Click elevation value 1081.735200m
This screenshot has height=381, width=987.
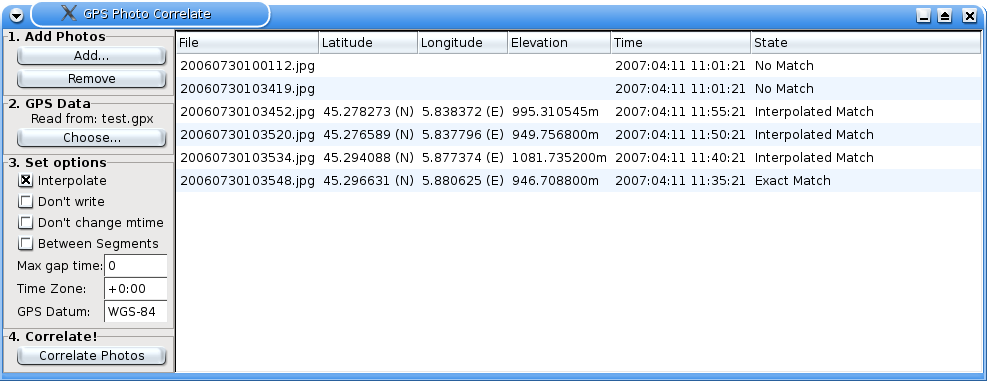560,158
